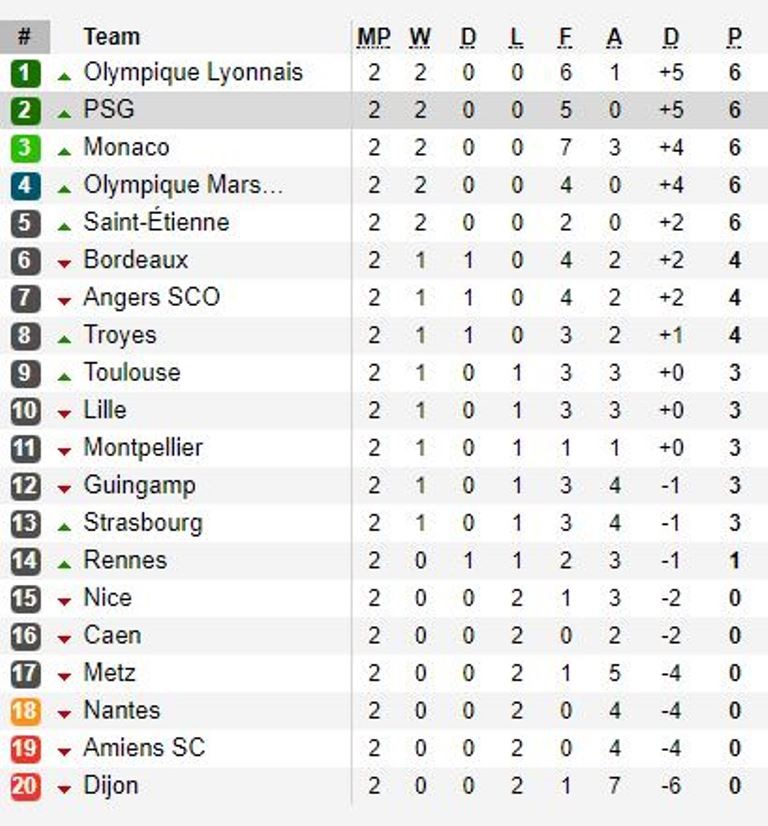768x826 pixels.
Task: Click the red rank 20 badge
Action: 25,786
